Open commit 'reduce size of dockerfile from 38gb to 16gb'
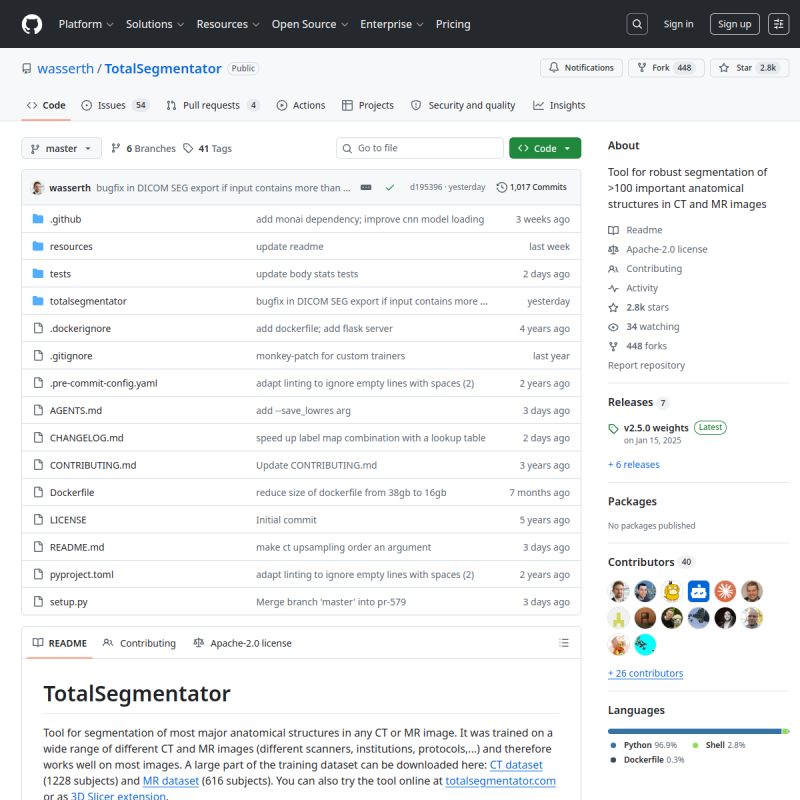800x800 pixels. coord(351,492)
